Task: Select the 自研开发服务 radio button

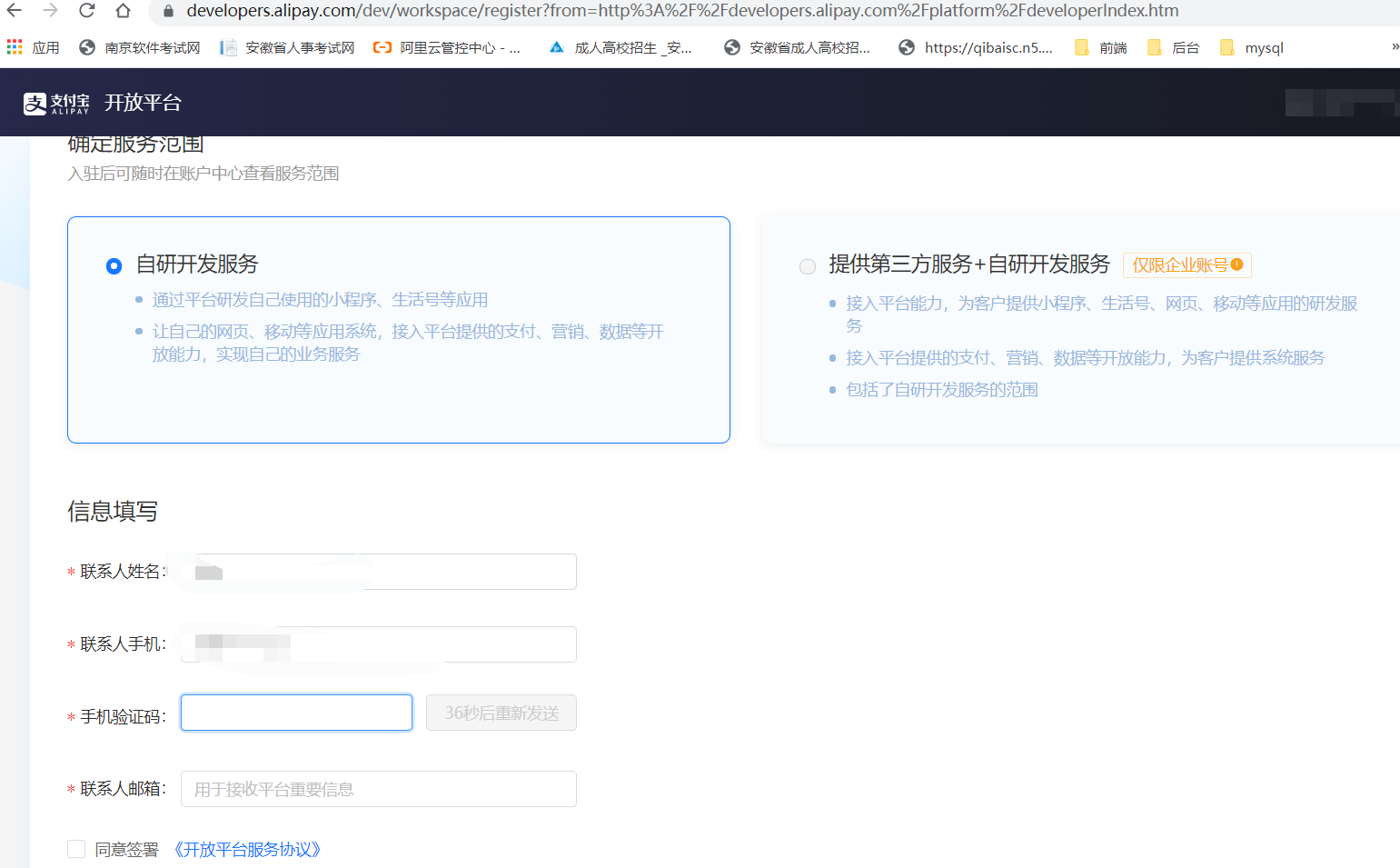Action: tap(114, 266)
